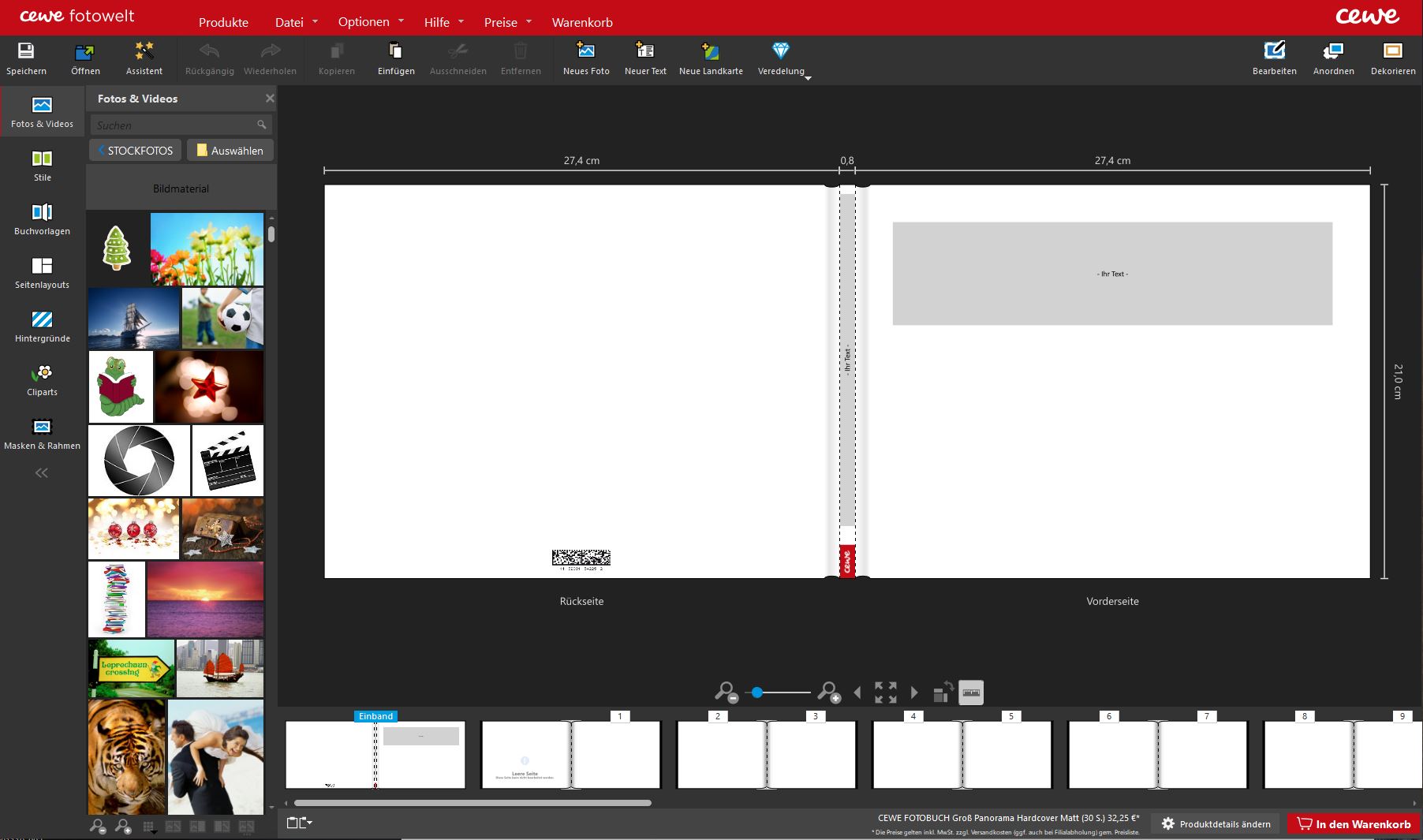Add a map with Neue Landkarte
1423x840 pixels.
tap(711, 52)
